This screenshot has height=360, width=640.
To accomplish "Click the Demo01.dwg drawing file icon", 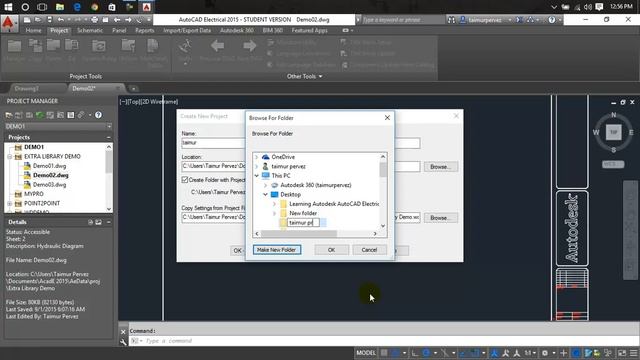I will point(27,166).
